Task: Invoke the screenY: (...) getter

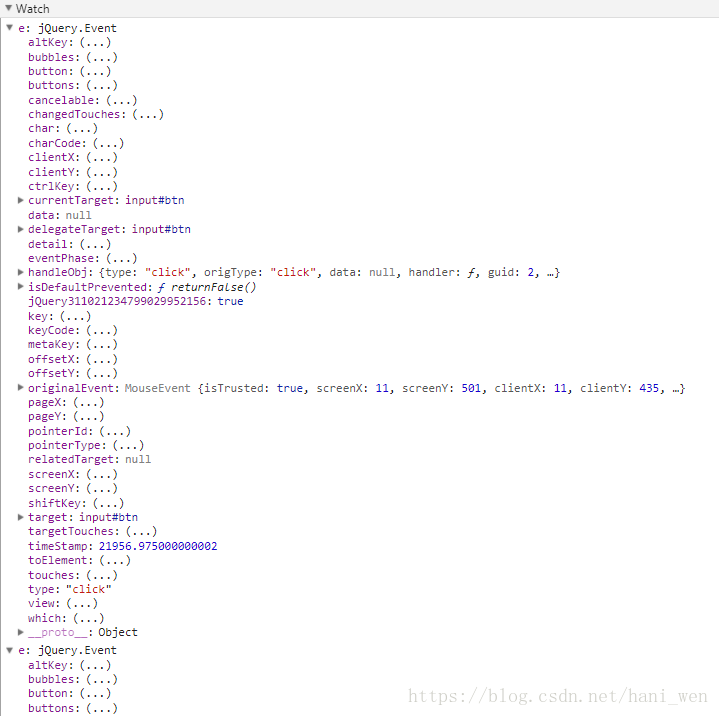Action: [102, 488]
